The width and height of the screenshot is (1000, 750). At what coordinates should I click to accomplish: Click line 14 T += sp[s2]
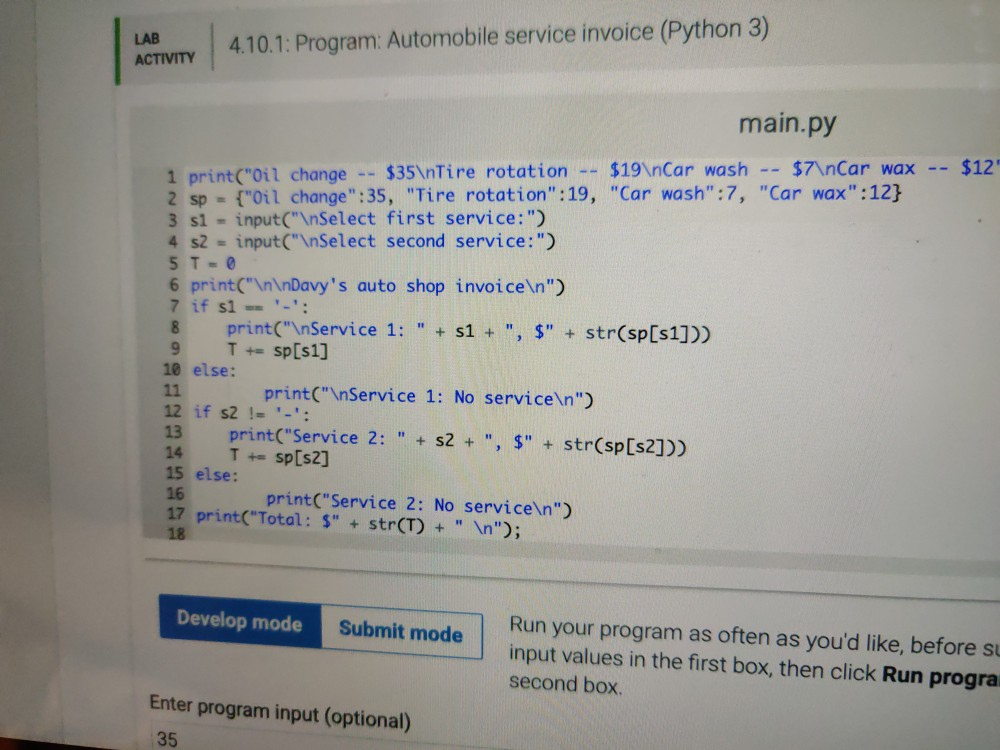point(279,457)
